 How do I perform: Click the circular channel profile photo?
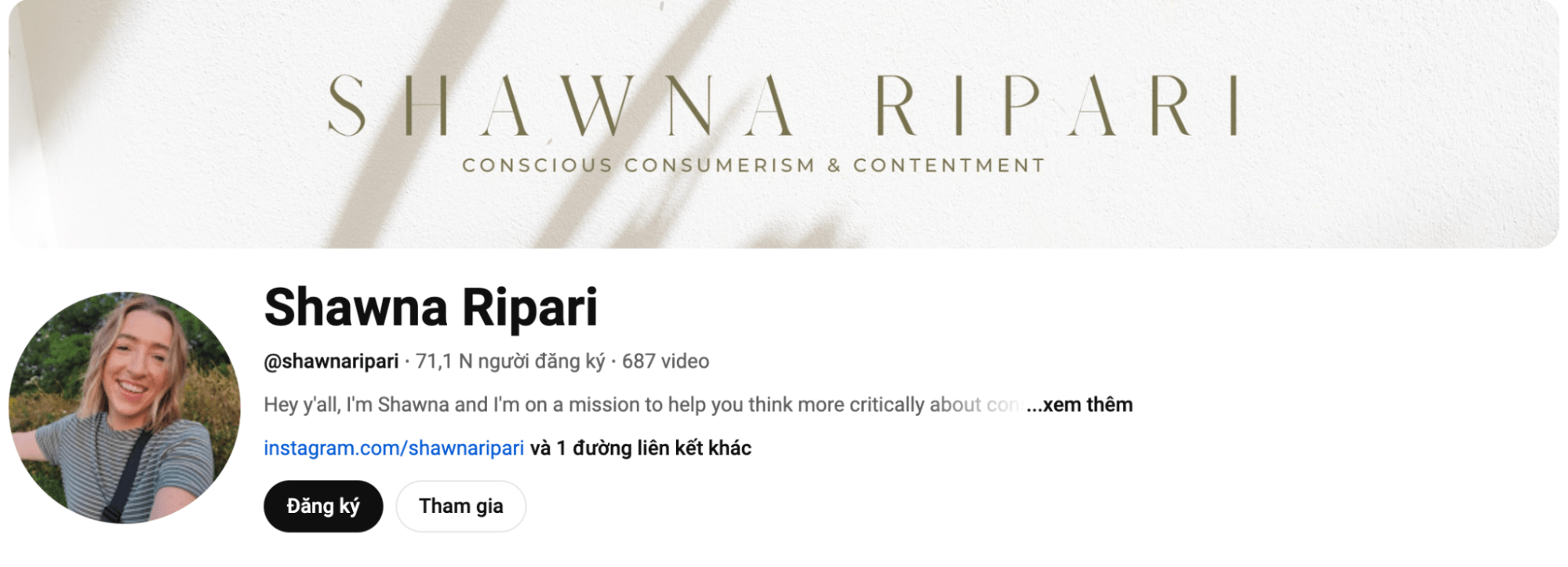point(125,408)
